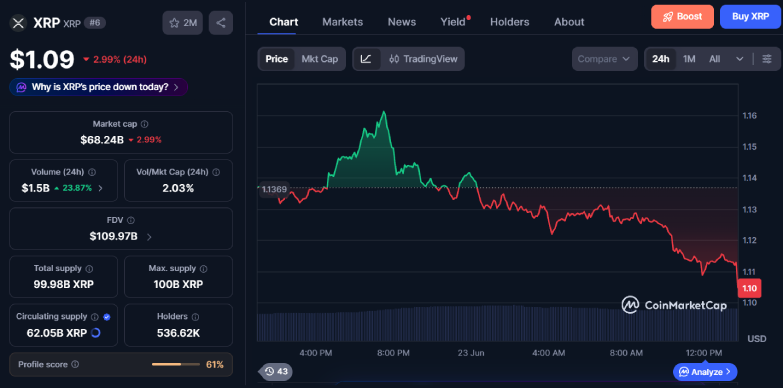Select the line chart icon
Image resolution: width=783 pixels, height=388 pixels.
click(366, 59)
